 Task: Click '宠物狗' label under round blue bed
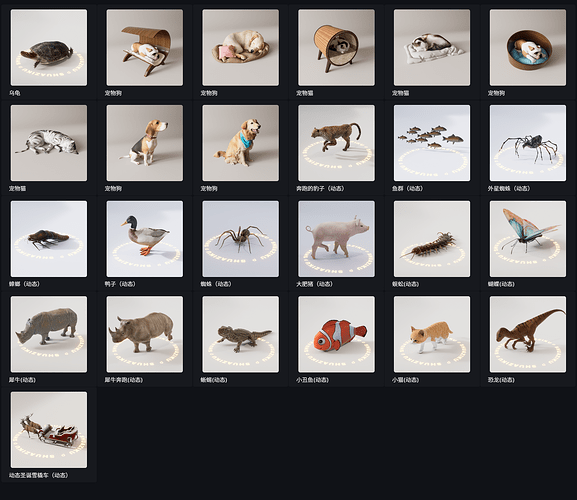pos(496,93)
